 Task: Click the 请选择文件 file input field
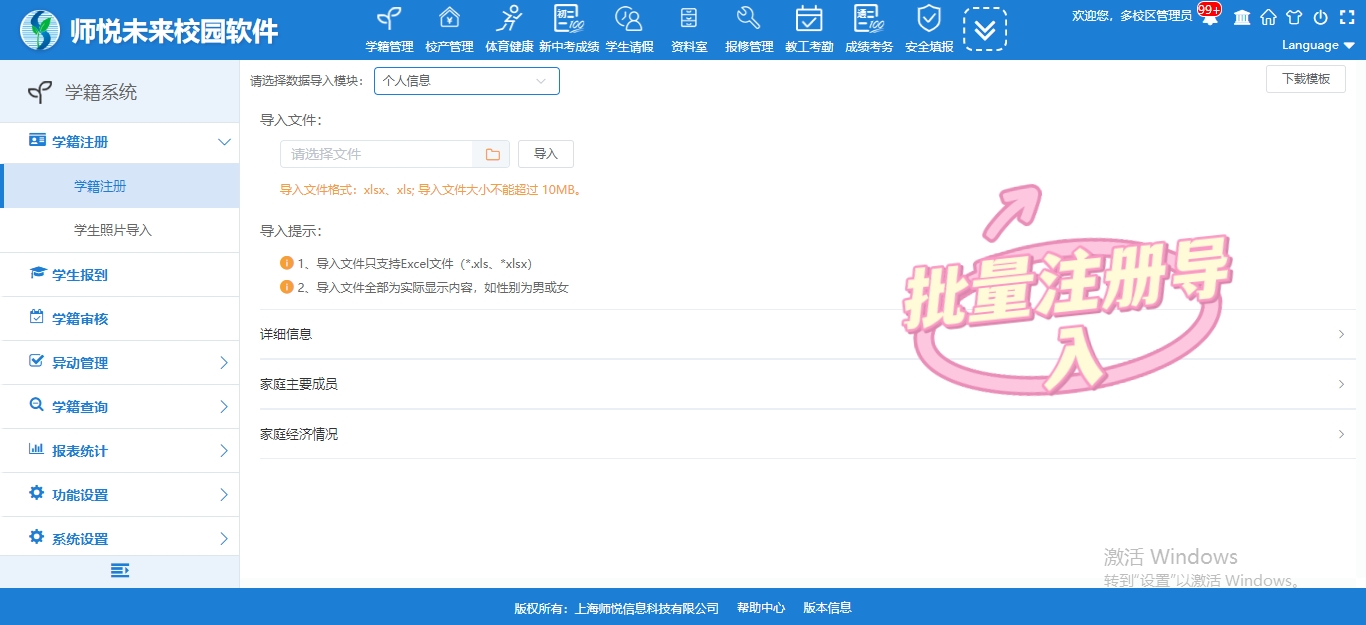[378, 154]
